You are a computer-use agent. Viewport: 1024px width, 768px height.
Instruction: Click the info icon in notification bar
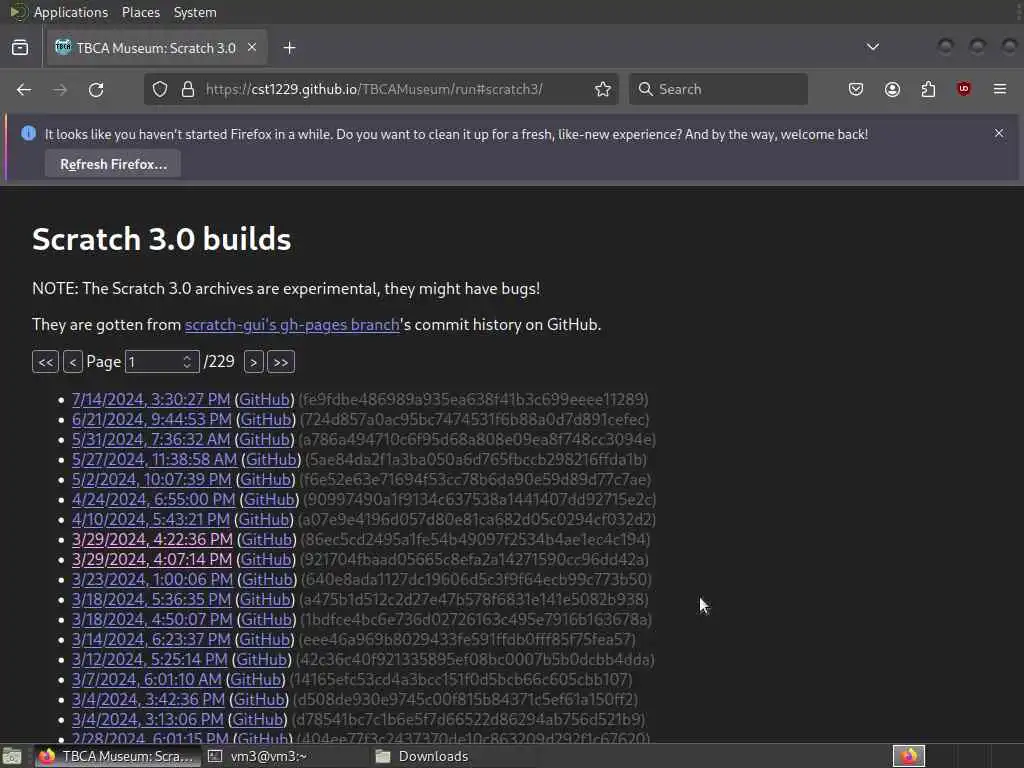[28, 133]
